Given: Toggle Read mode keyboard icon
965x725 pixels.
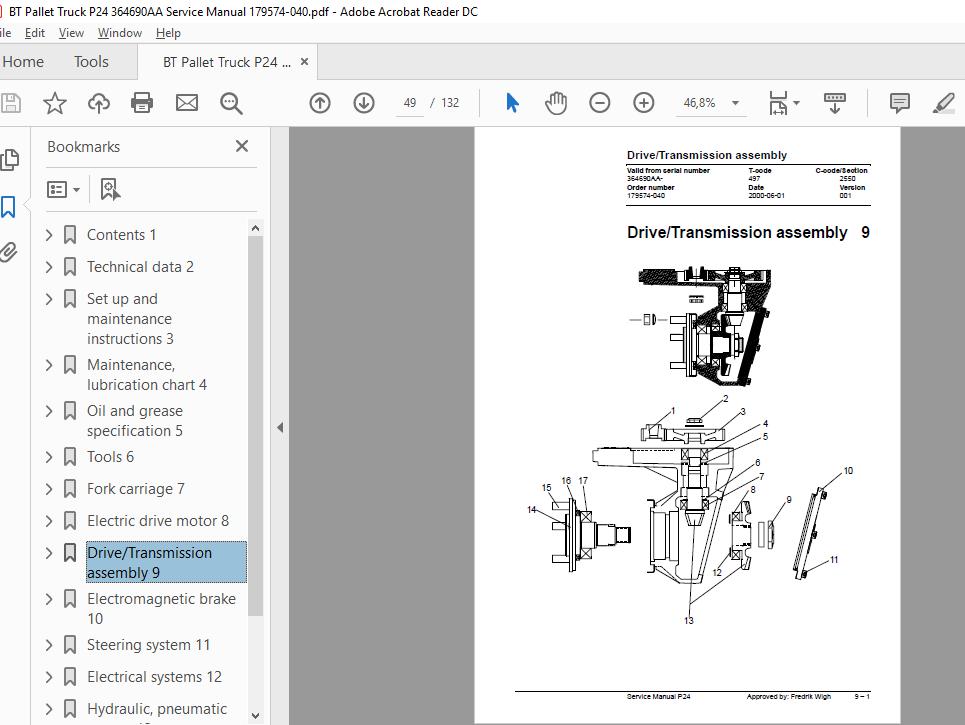Looking at the screenshot, I should pyautogui.click(x=835, y=103).
